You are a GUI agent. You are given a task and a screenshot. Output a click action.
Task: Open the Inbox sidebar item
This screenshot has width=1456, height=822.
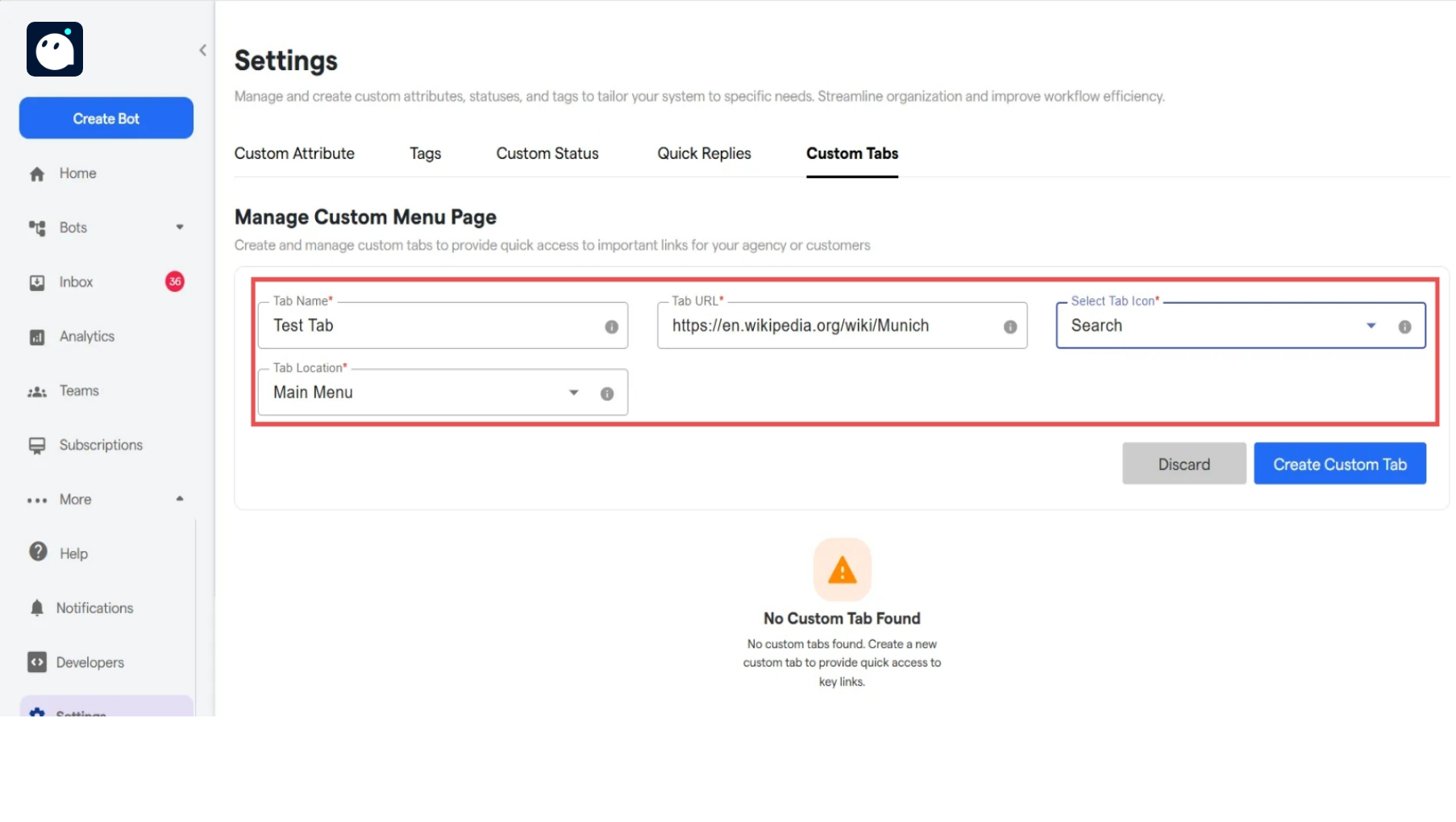point(76,282)
